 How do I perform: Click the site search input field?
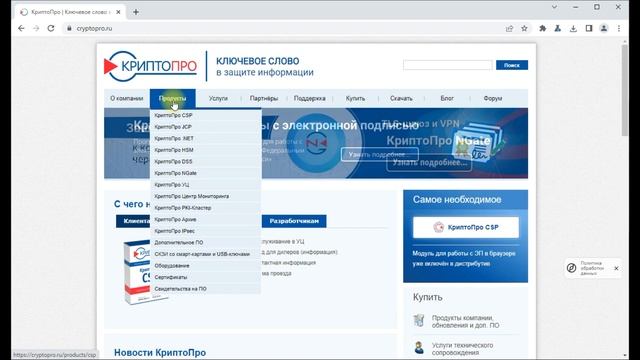point(448,65)
